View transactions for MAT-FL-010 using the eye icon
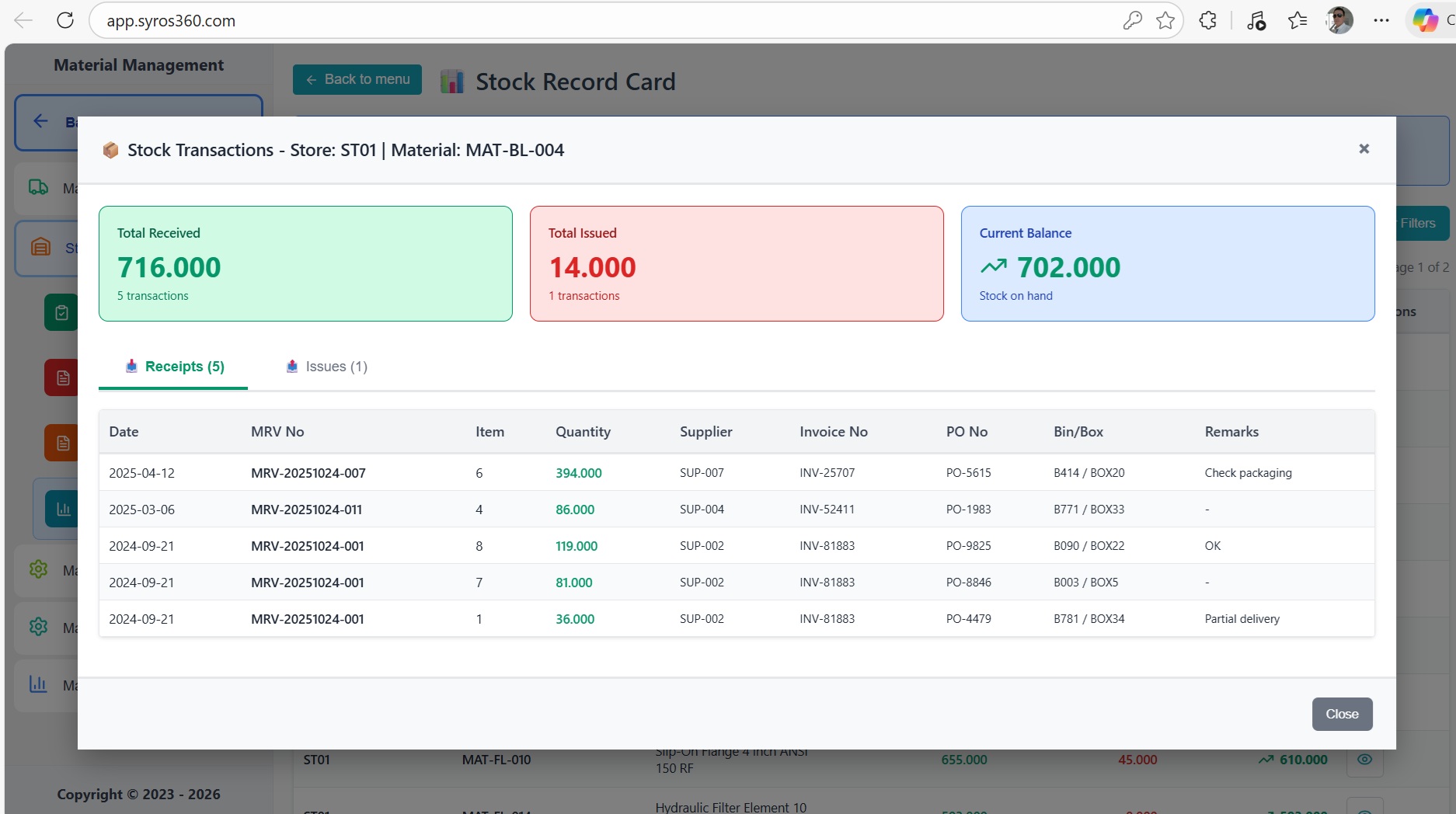This screenshot has width=1456, height=814. (x=1364, y=760)
